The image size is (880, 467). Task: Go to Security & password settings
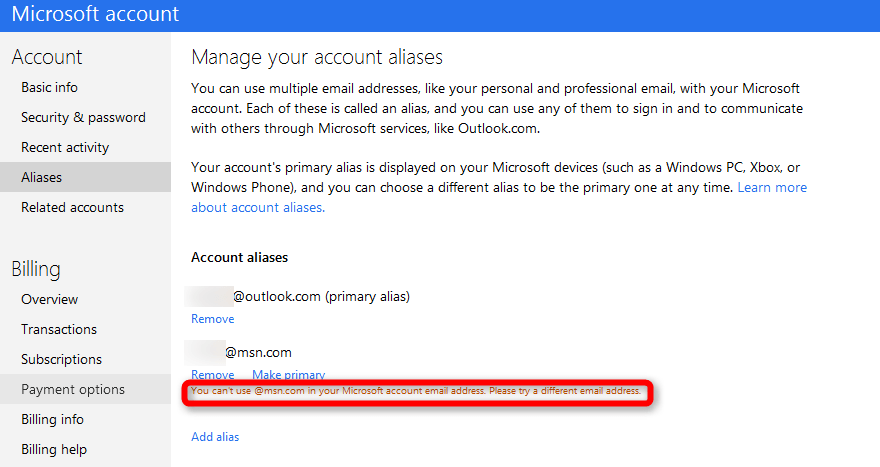[83, 117]
